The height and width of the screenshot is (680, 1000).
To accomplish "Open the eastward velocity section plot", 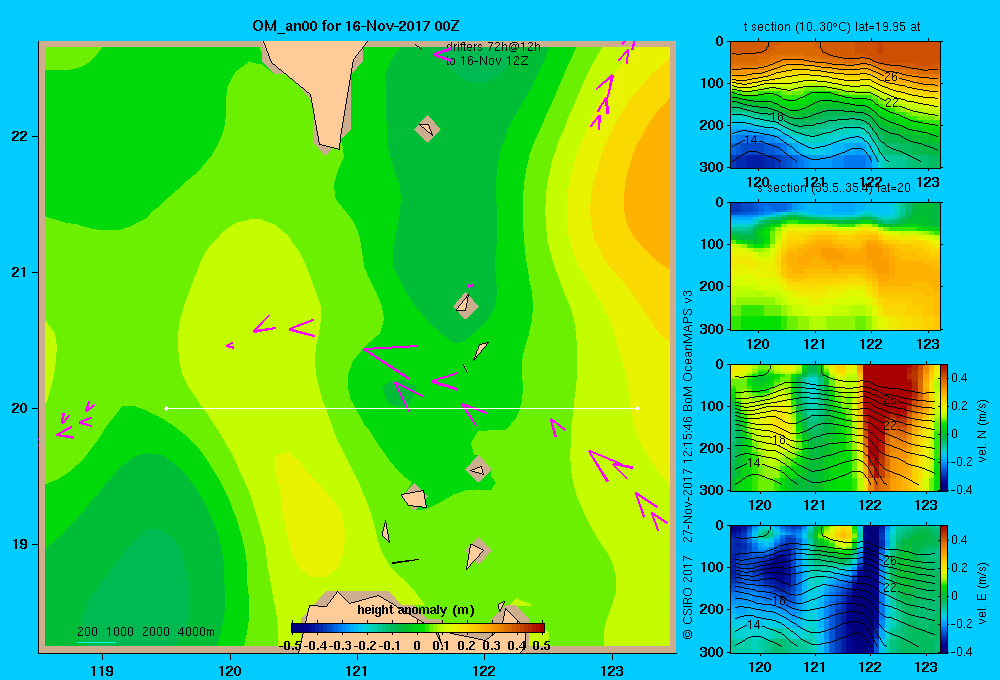I will pos(835,589).
